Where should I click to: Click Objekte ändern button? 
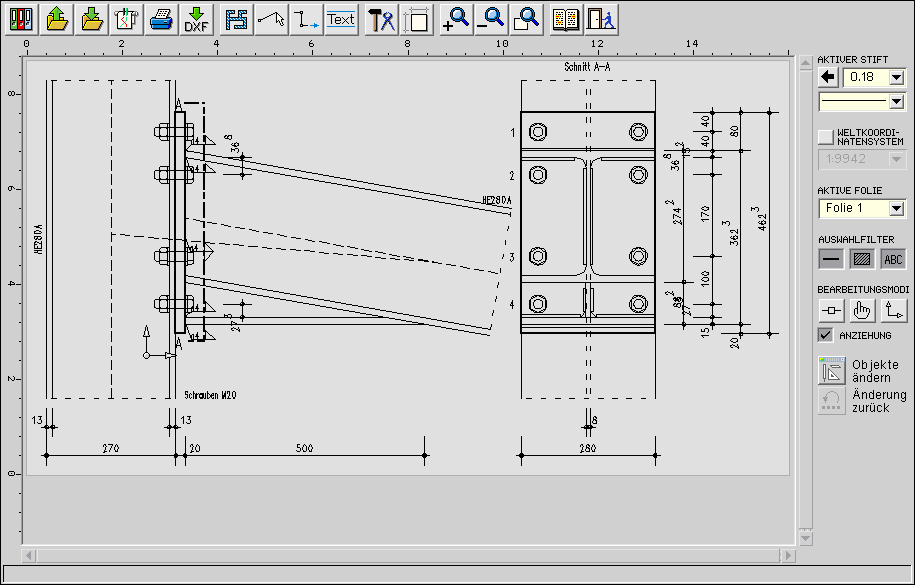832,370
